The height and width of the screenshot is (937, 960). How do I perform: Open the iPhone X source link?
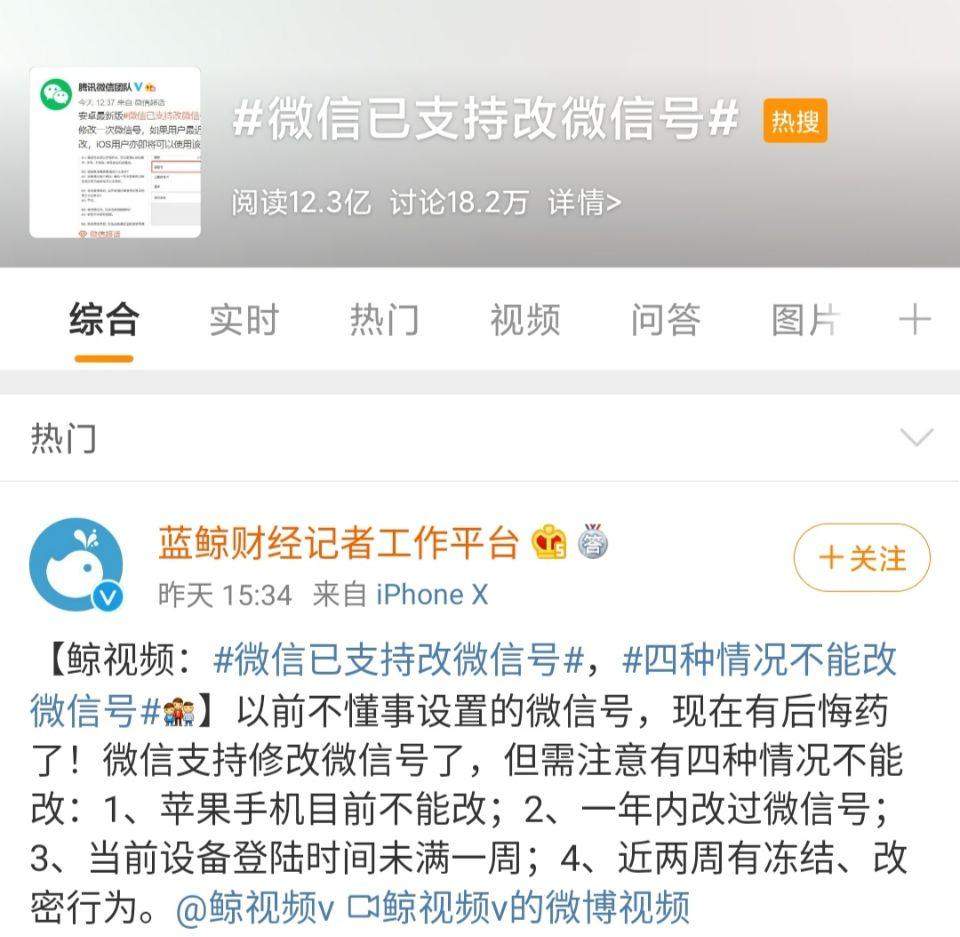432,594
